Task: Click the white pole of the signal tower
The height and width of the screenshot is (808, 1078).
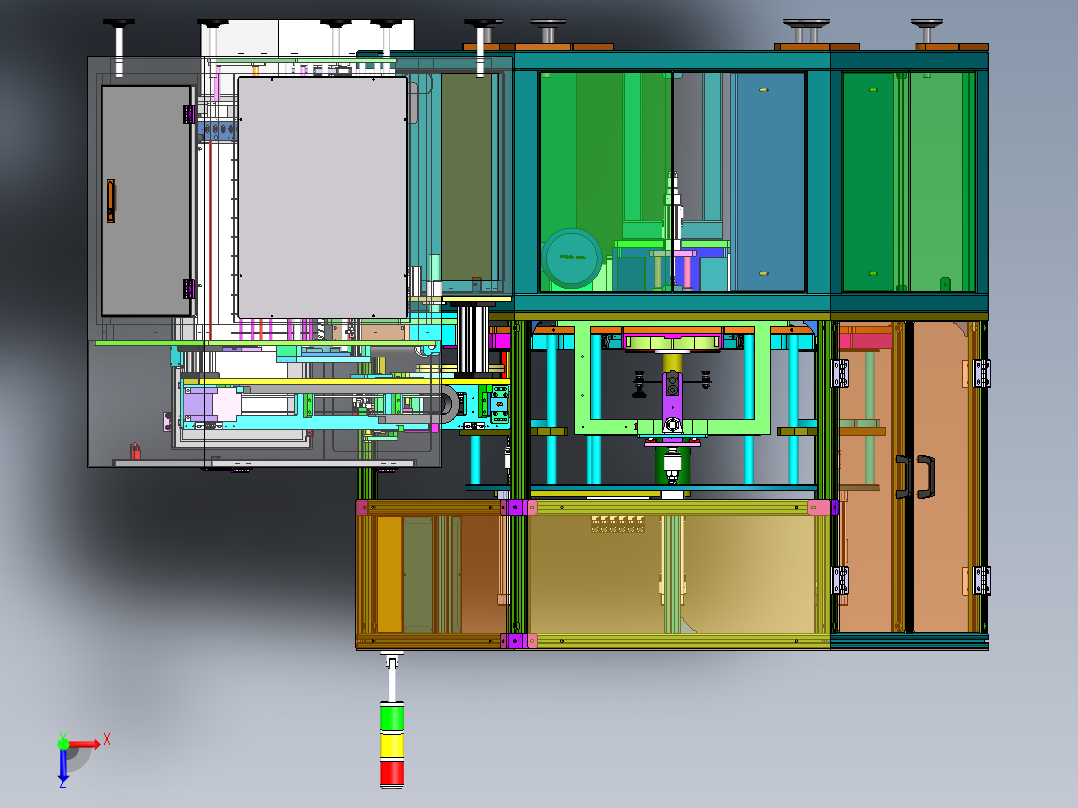Action: pos(392,679)
